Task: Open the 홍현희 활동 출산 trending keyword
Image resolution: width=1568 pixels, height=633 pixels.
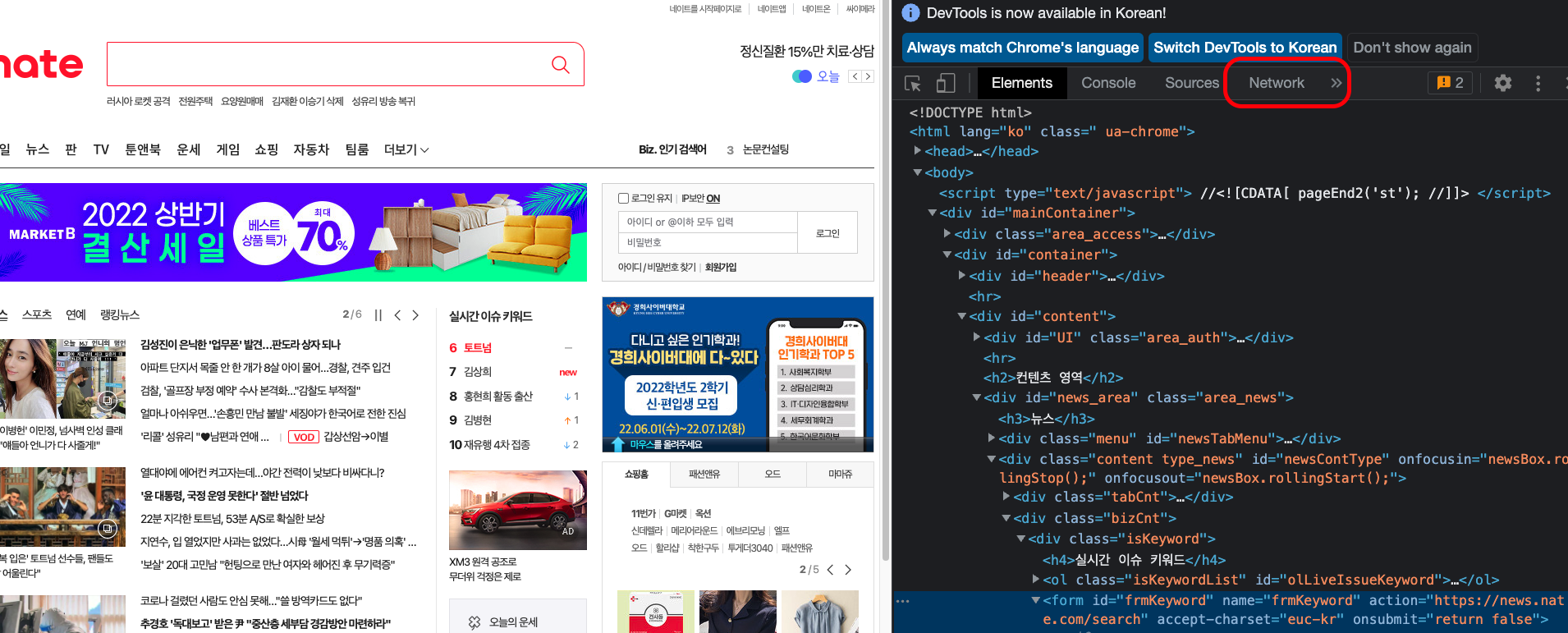Action: (x=498, y=397)
